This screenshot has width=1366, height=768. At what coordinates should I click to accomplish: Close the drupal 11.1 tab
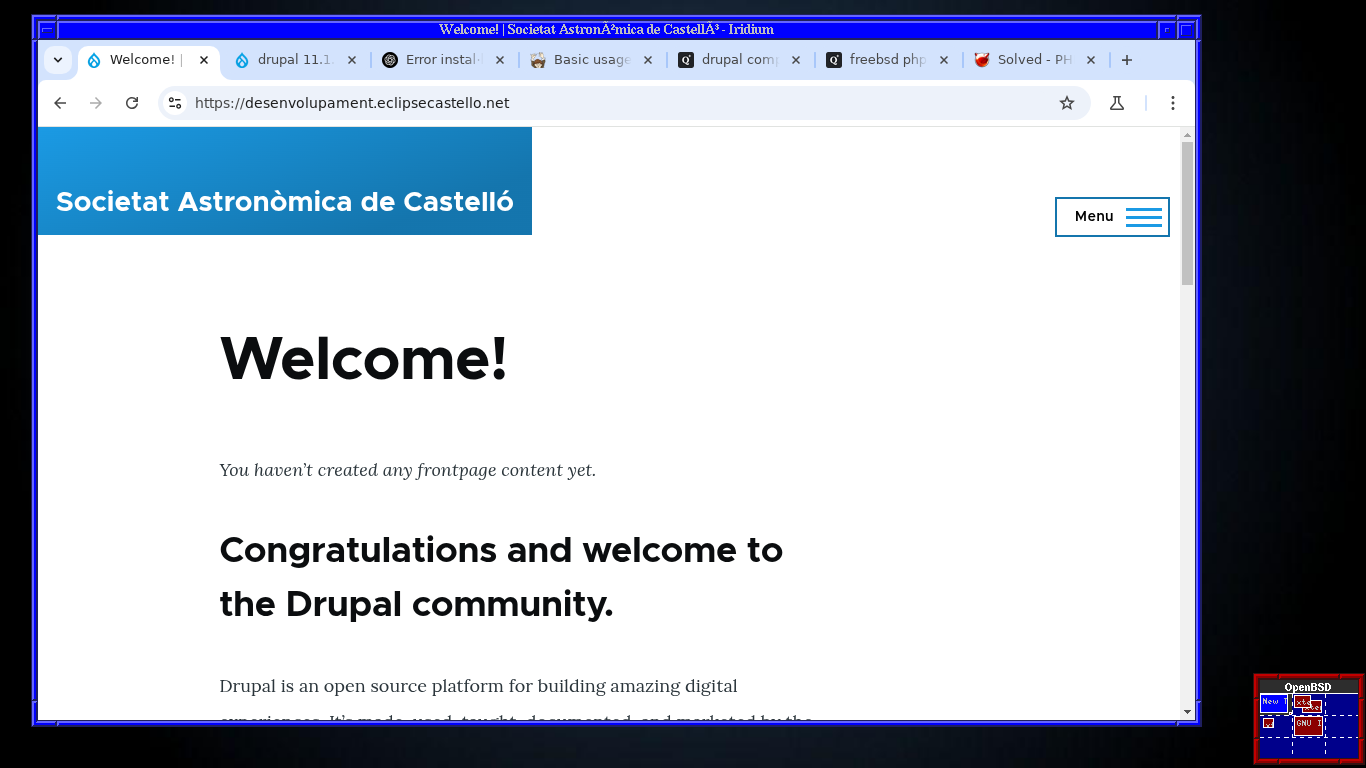(352, 60)
